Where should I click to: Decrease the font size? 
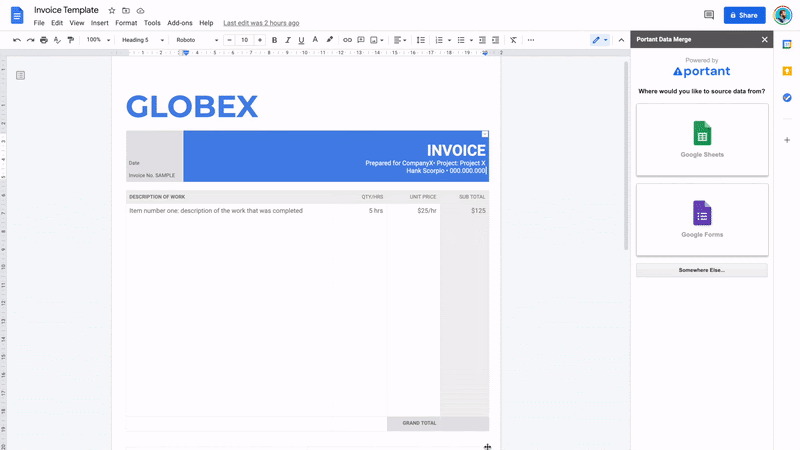coord(229,40)
